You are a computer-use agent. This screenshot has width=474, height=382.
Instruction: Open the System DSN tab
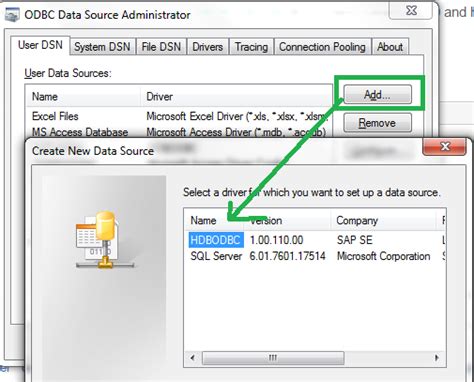pos(102,47)
